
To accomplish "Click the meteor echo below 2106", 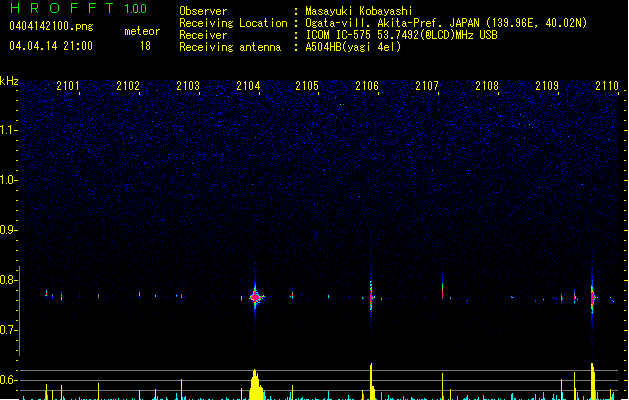I will point(371,297).
